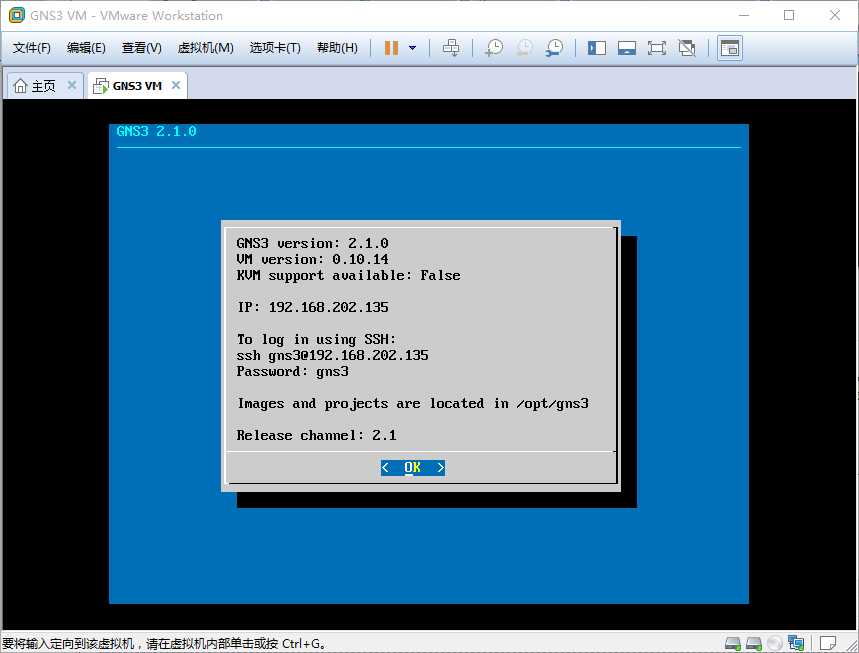This screenshot has width=859, height=653.
Task: Click the 'GNS3 2.1.0' console header text
Action: [x=157, y=131]
